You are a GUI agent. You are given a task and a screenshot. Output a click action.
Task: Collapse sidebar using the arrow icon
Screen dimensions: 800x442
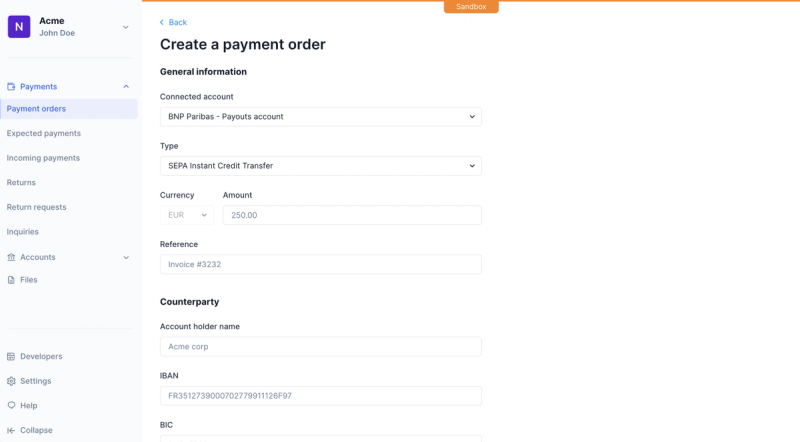tap(11, 430)
